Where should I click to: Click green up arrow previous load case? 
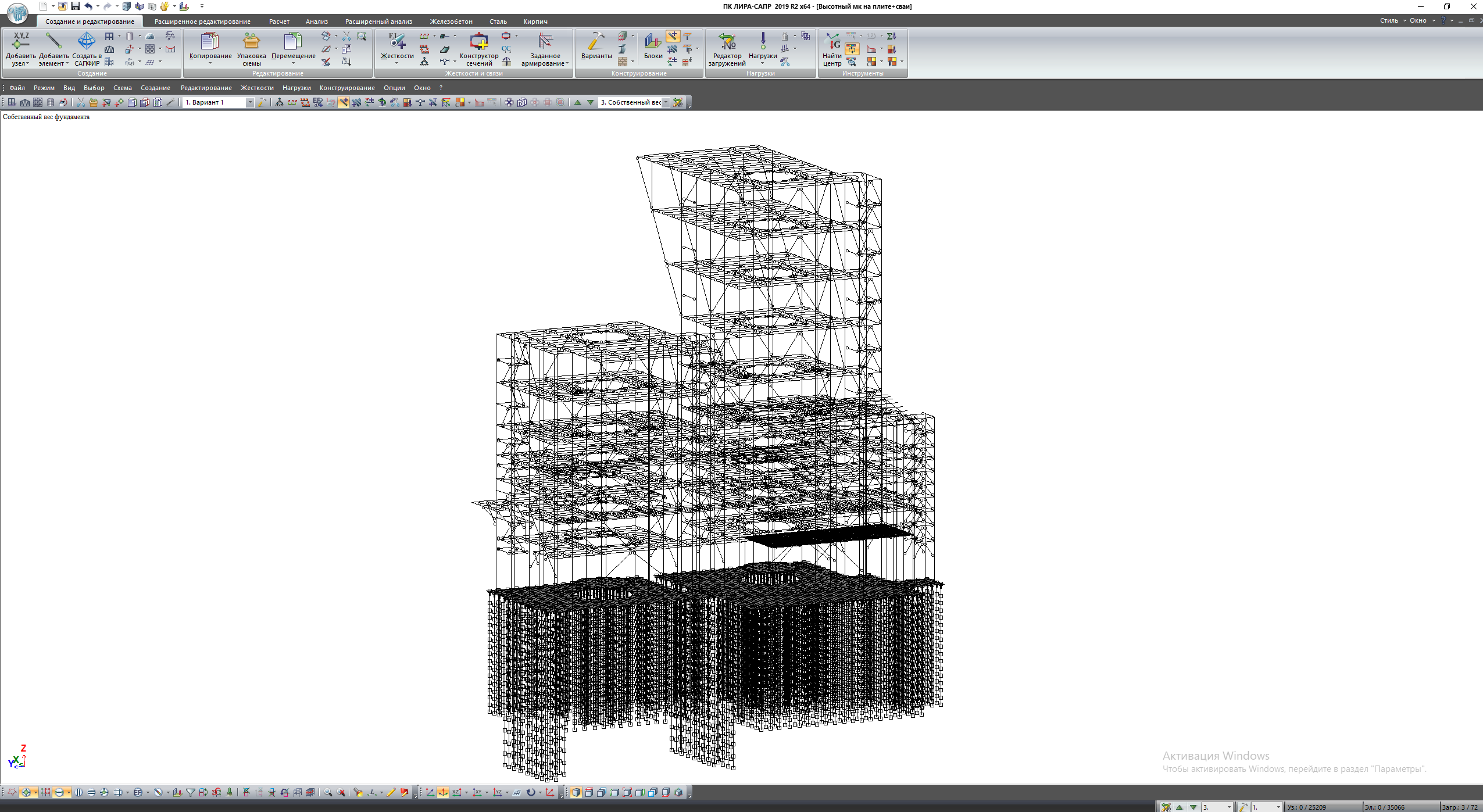(577, 103)
